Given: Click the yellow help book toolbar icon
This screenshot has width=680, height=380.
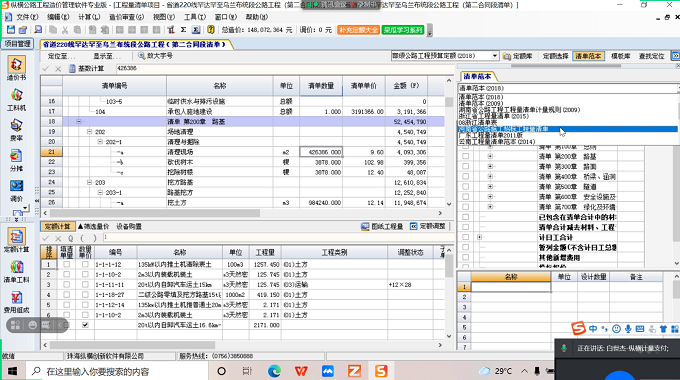Looking at the screenshot, I should [x=211, y=29].
